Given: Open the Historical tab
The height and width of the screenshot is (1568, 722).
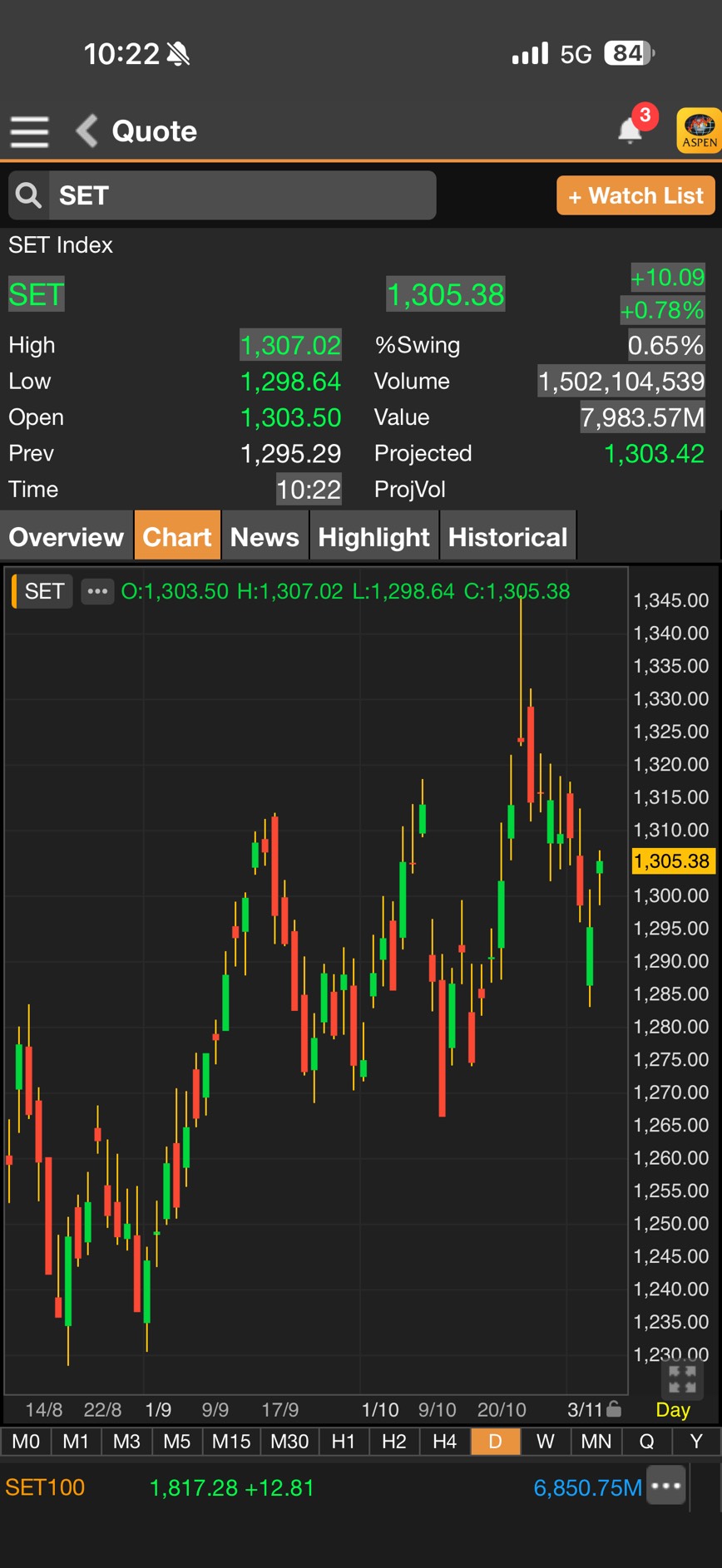Looking at the screenshot, I should [x=507, y=537].
